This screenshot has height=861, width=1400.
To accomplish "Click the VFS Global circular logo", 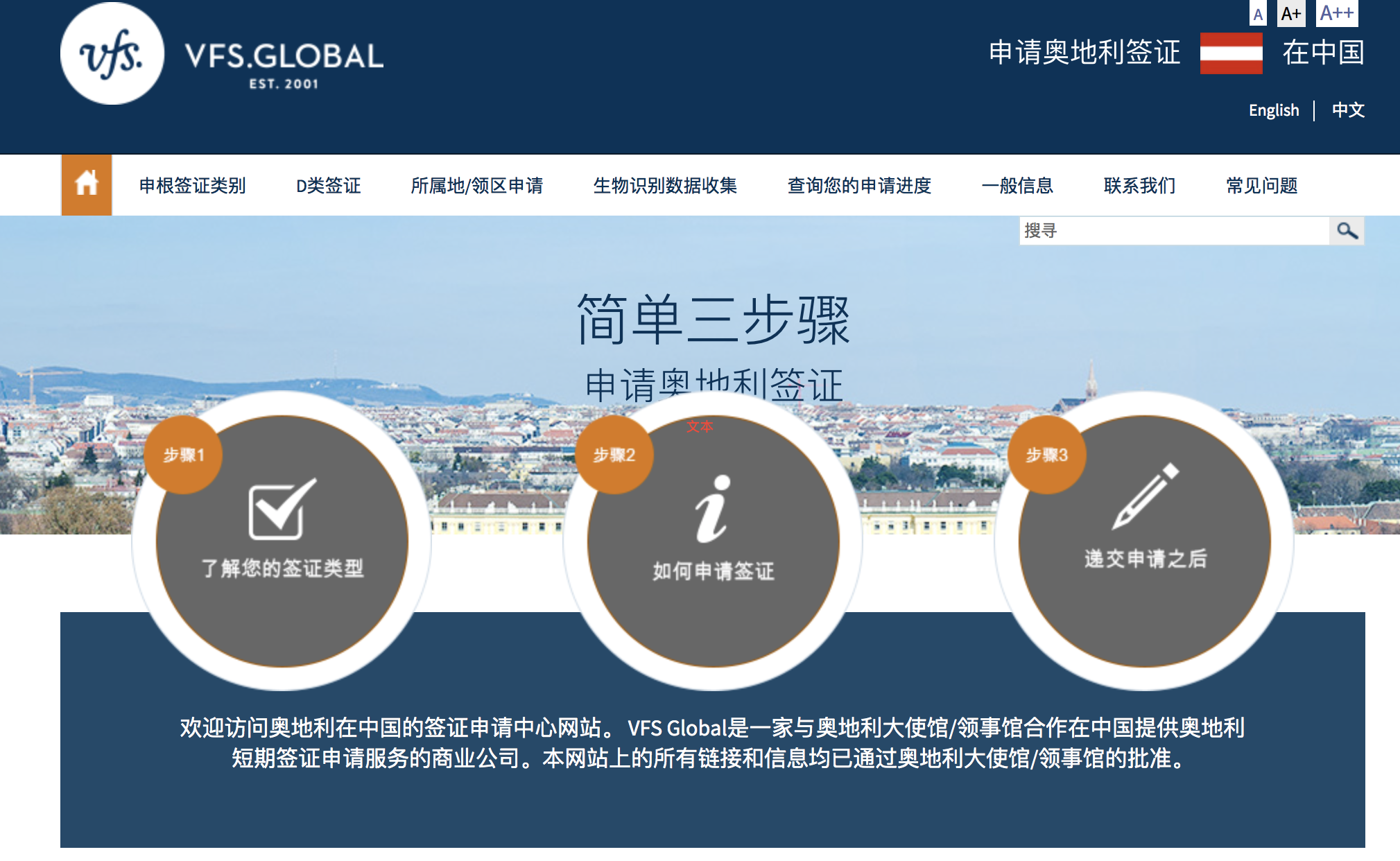I will click(x=112, y=54).
